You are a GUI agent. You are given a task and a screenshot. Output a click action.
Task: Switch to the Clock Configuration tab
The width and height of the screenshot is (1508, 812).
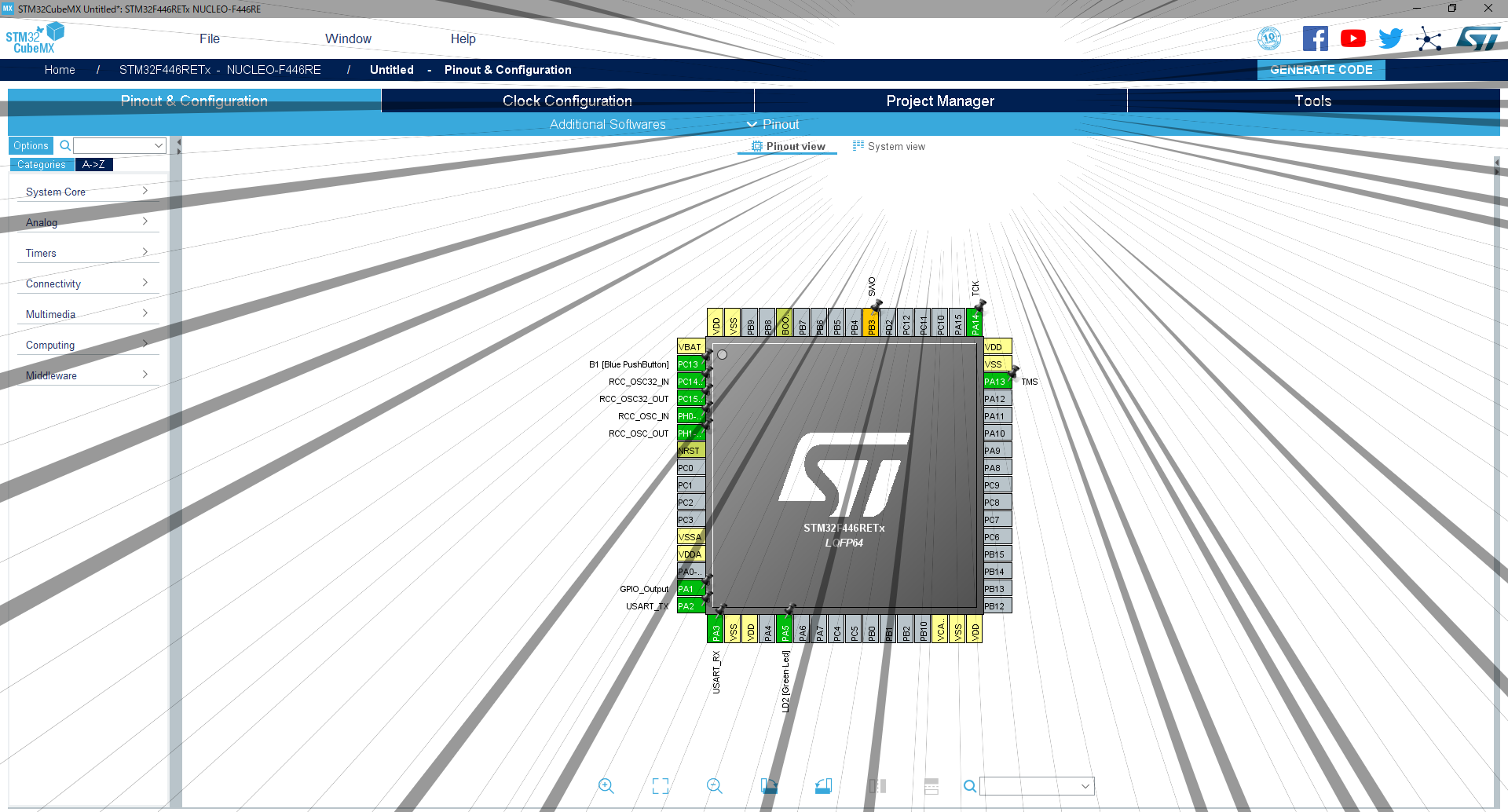(x=566, y=101)
